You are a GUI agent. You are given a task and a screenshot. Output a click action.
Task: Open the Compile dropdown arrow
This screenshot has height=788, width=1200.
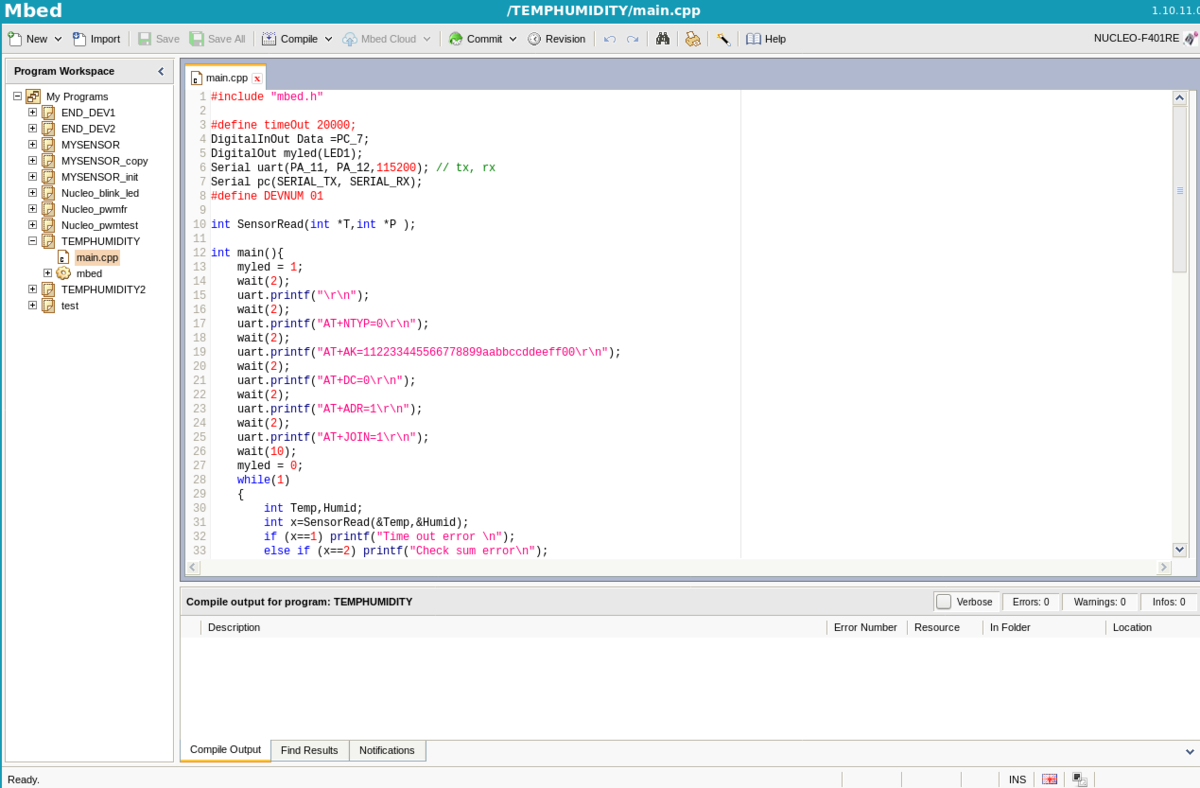coord(328,39)
